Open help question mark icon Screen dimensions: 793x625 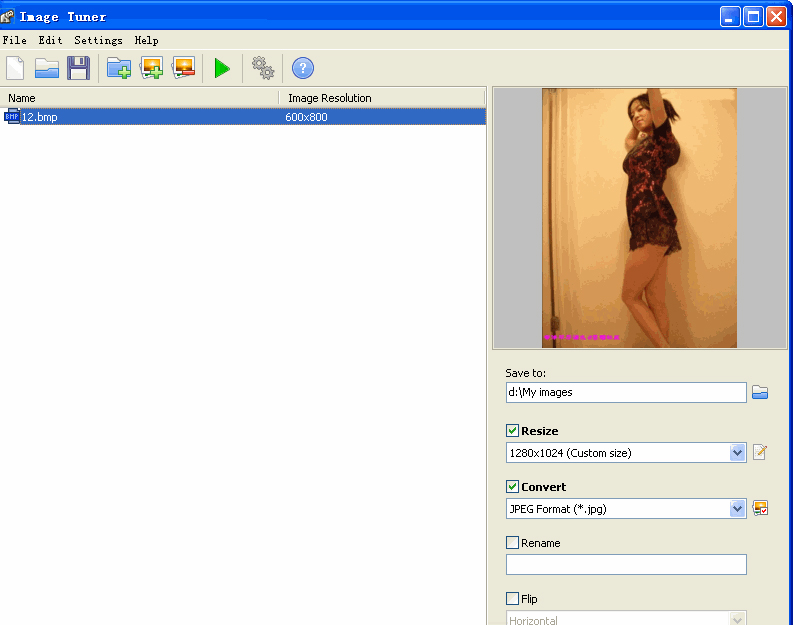coord(303,68)
